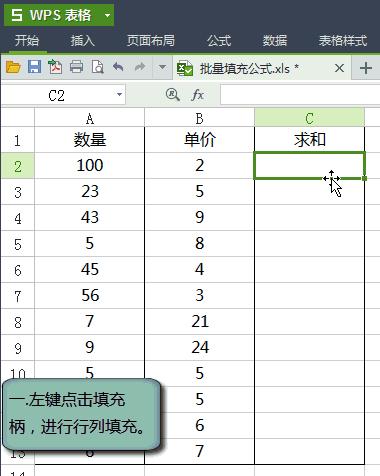Click the zoom search icon beside fx
The image size is (380, 476).
tap(172, 95)
